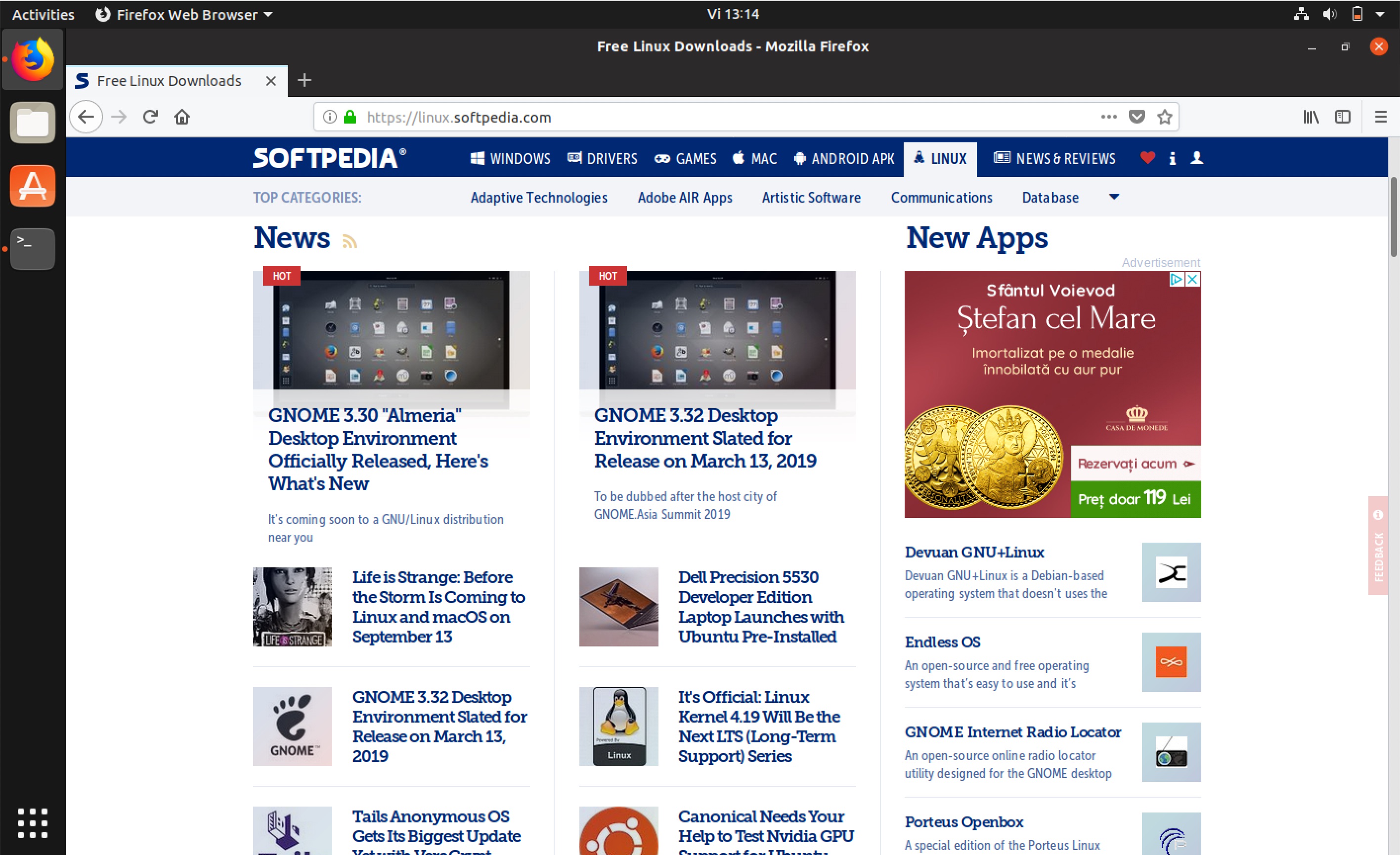
Task: Click the Adaptive Technologies category link
Action: 539,197
